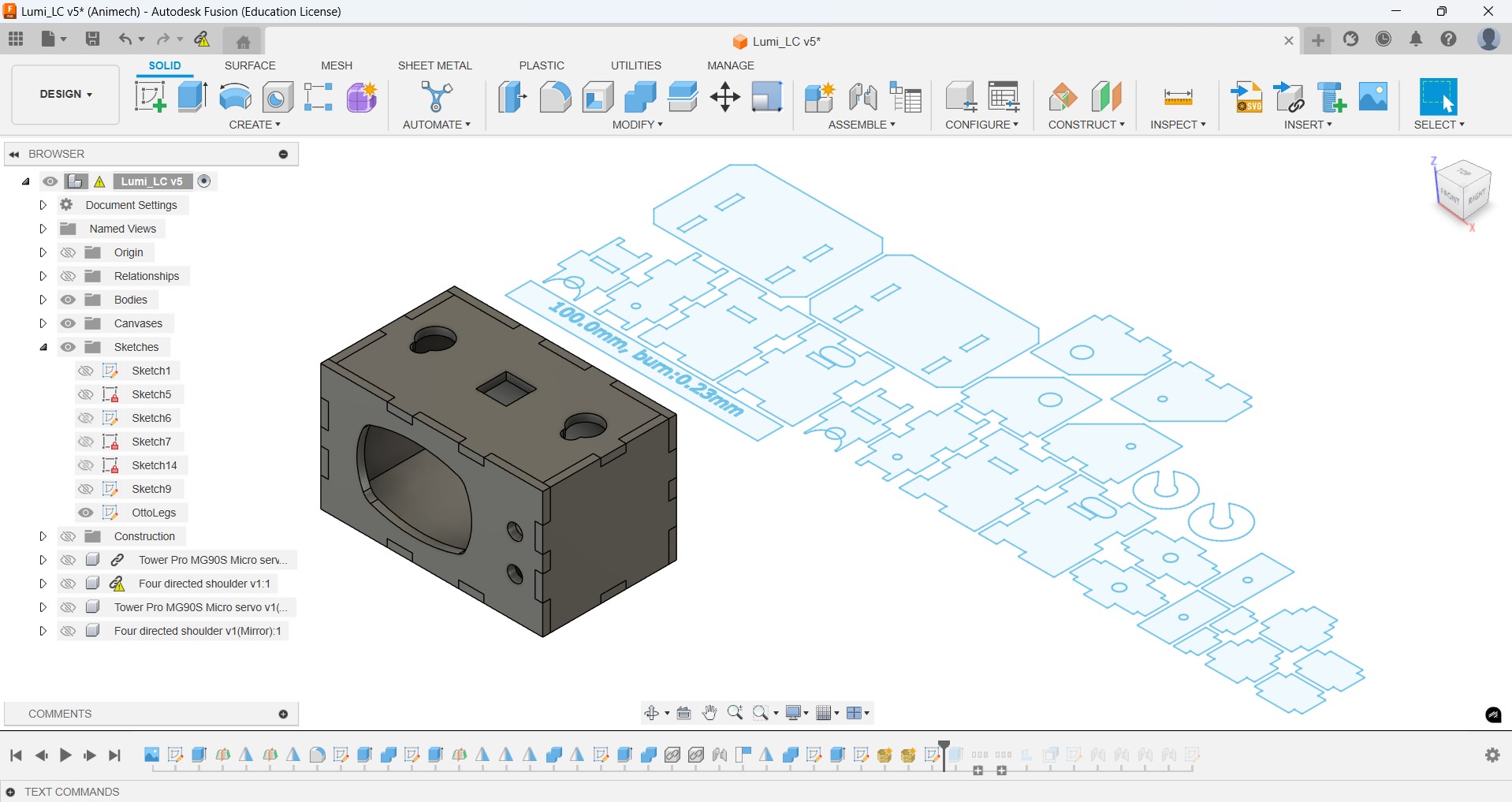Viewport: 1512px width, 802px height.
Task: Show the Sketch5 sketch via eye icon
Action: pyautogui.click(x=86, y=394)
